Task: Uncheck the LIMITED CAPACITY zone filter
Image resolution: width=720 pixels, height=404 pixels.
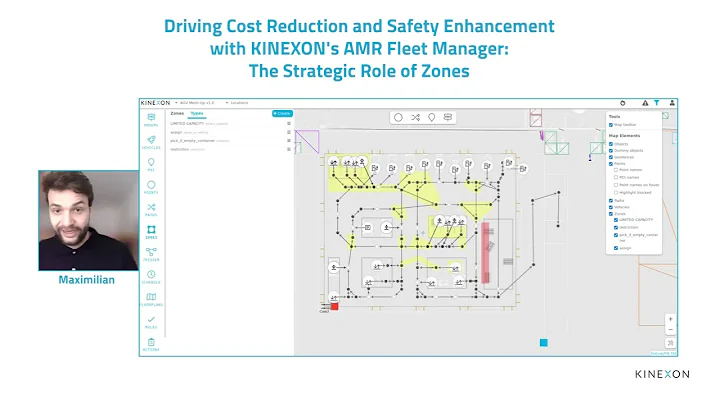Action: tap(616, 220)
